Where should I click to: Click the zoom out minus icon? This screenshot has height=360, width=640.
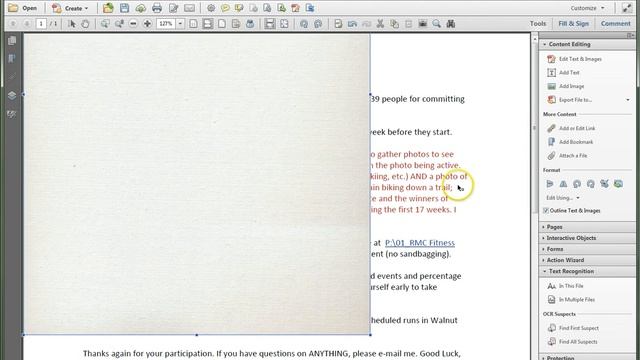[133, 24]
